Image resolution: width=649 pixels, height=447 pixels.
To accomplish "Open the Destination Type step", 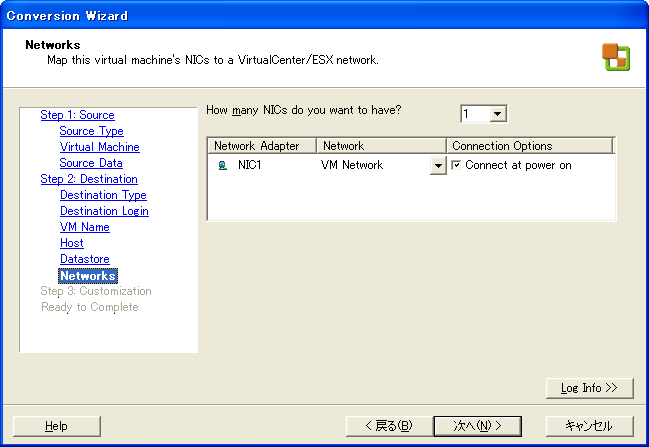I will 103,195.
